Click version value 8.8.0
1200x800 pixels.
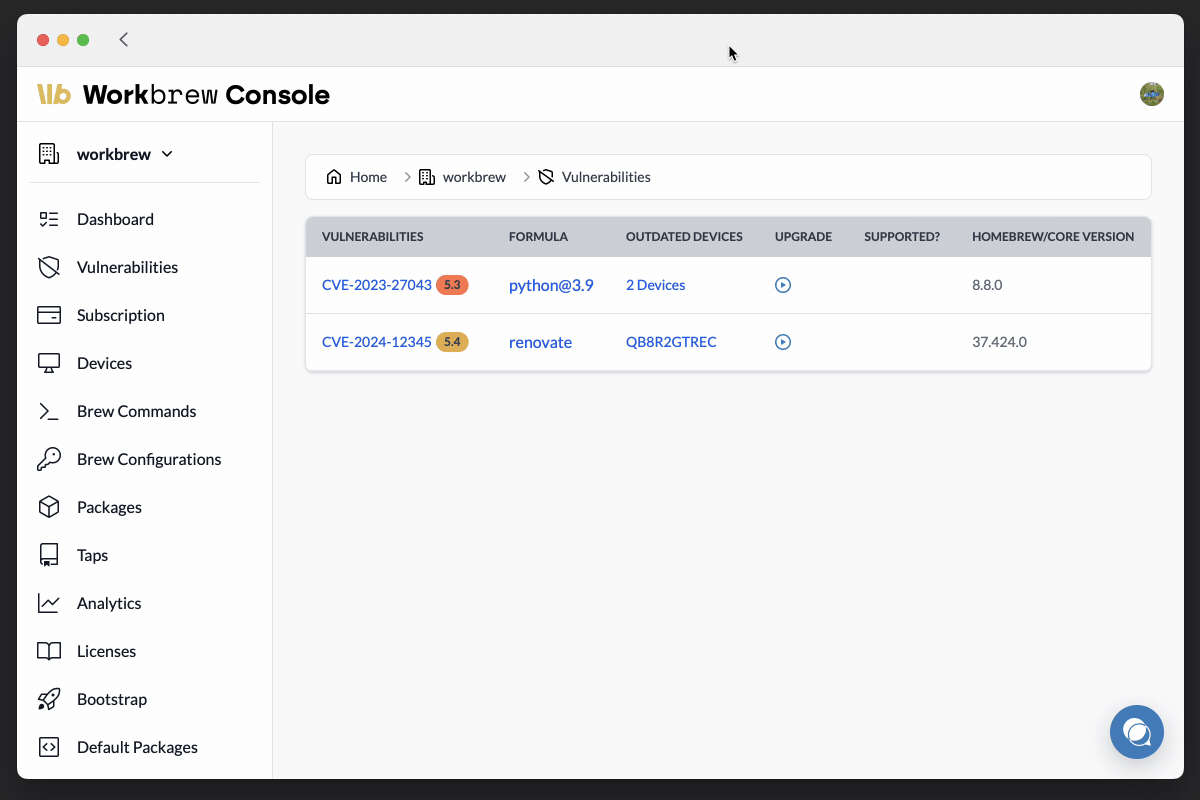click(987, 285)
